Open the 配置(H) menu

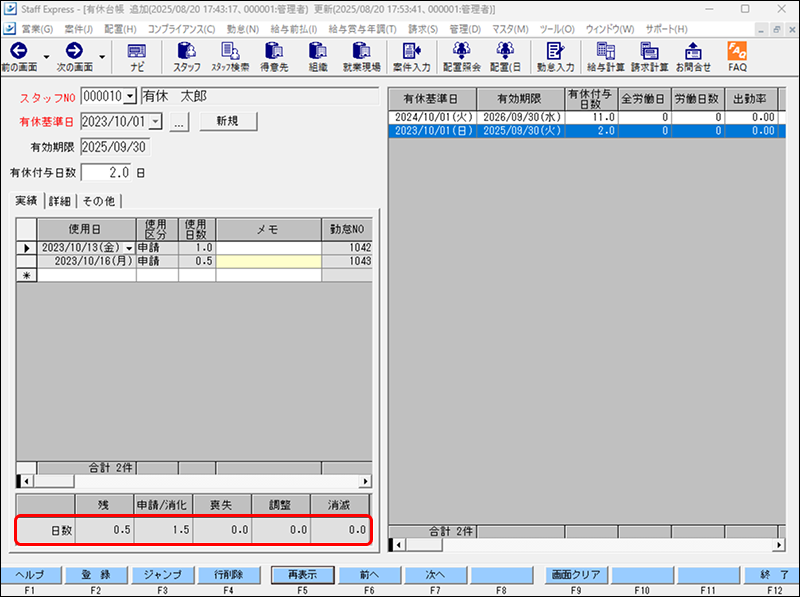(x=120, y=29)
